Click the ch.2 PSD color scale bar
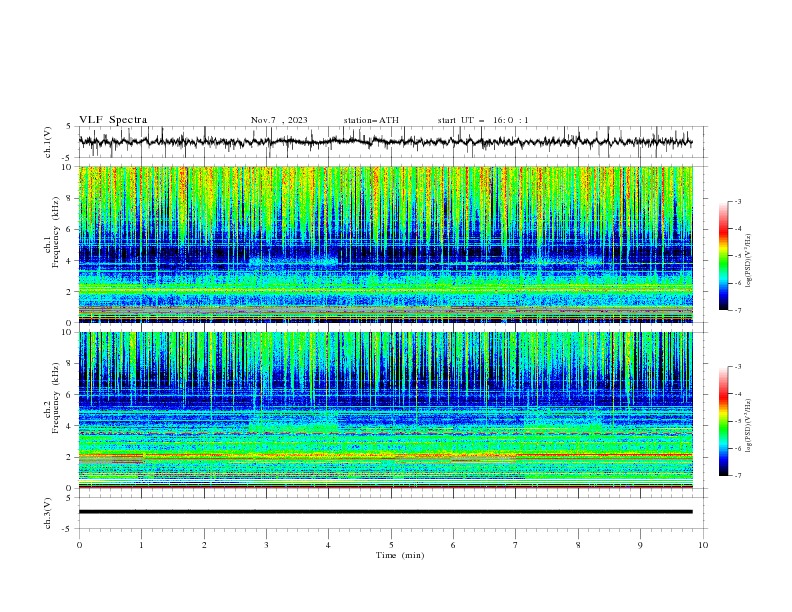 click(x=724, y=421)
